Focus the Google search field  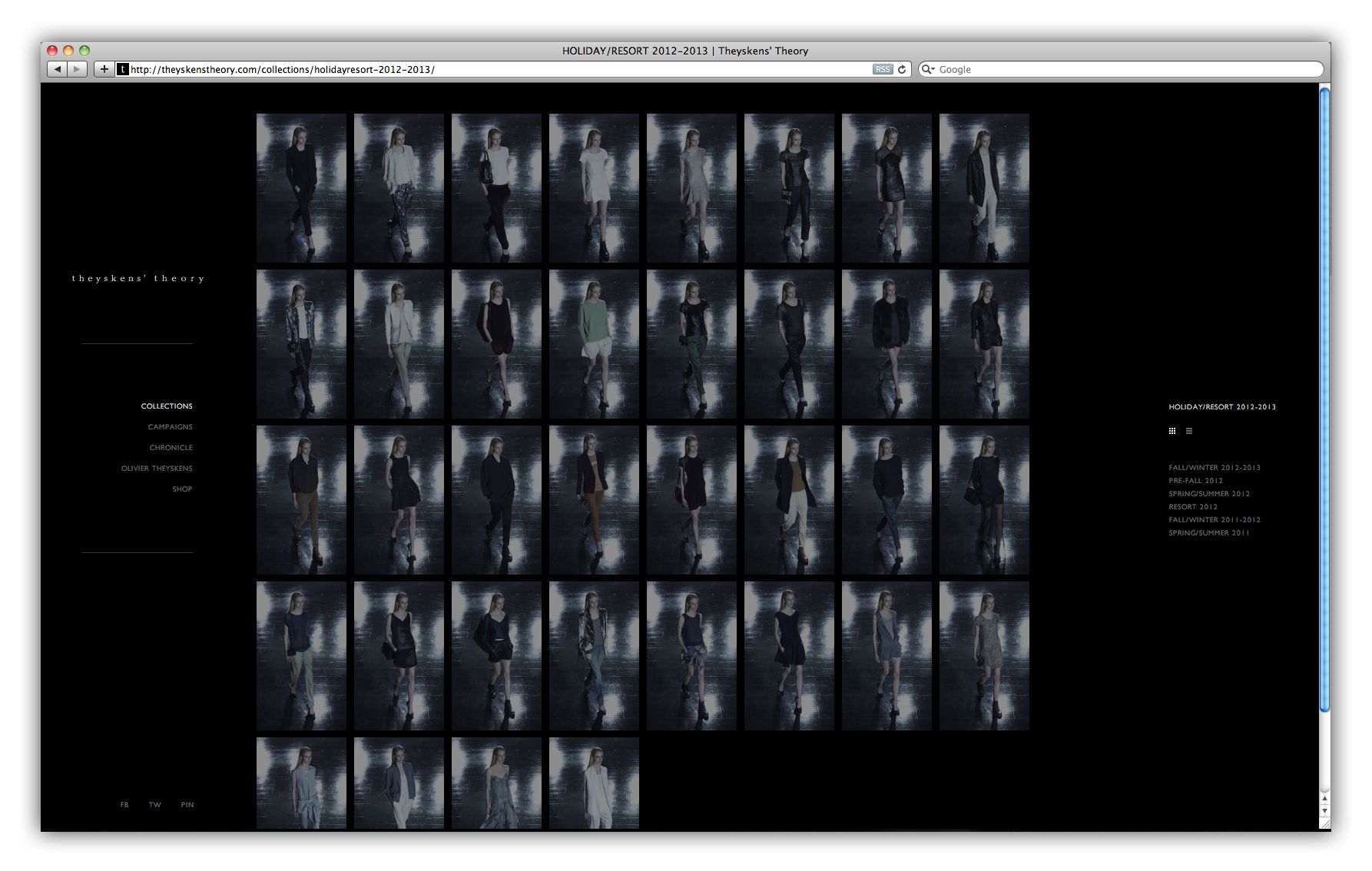(x=1122, y=69)
